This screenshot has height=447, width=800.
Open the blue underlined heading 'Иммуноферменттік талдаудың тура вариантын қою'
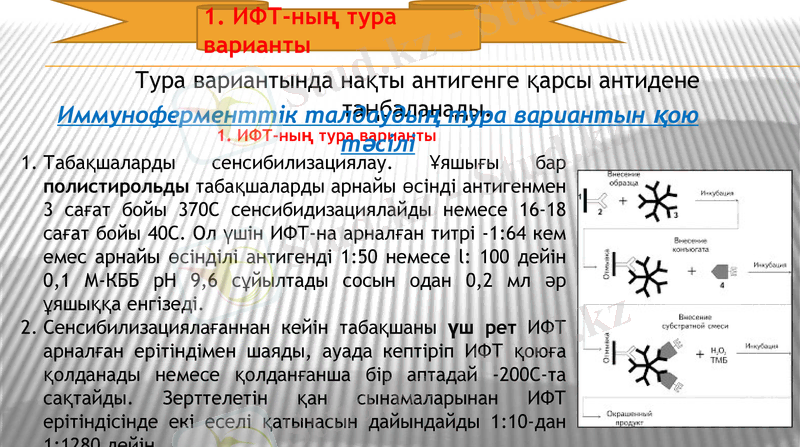(x=378, y=115)
